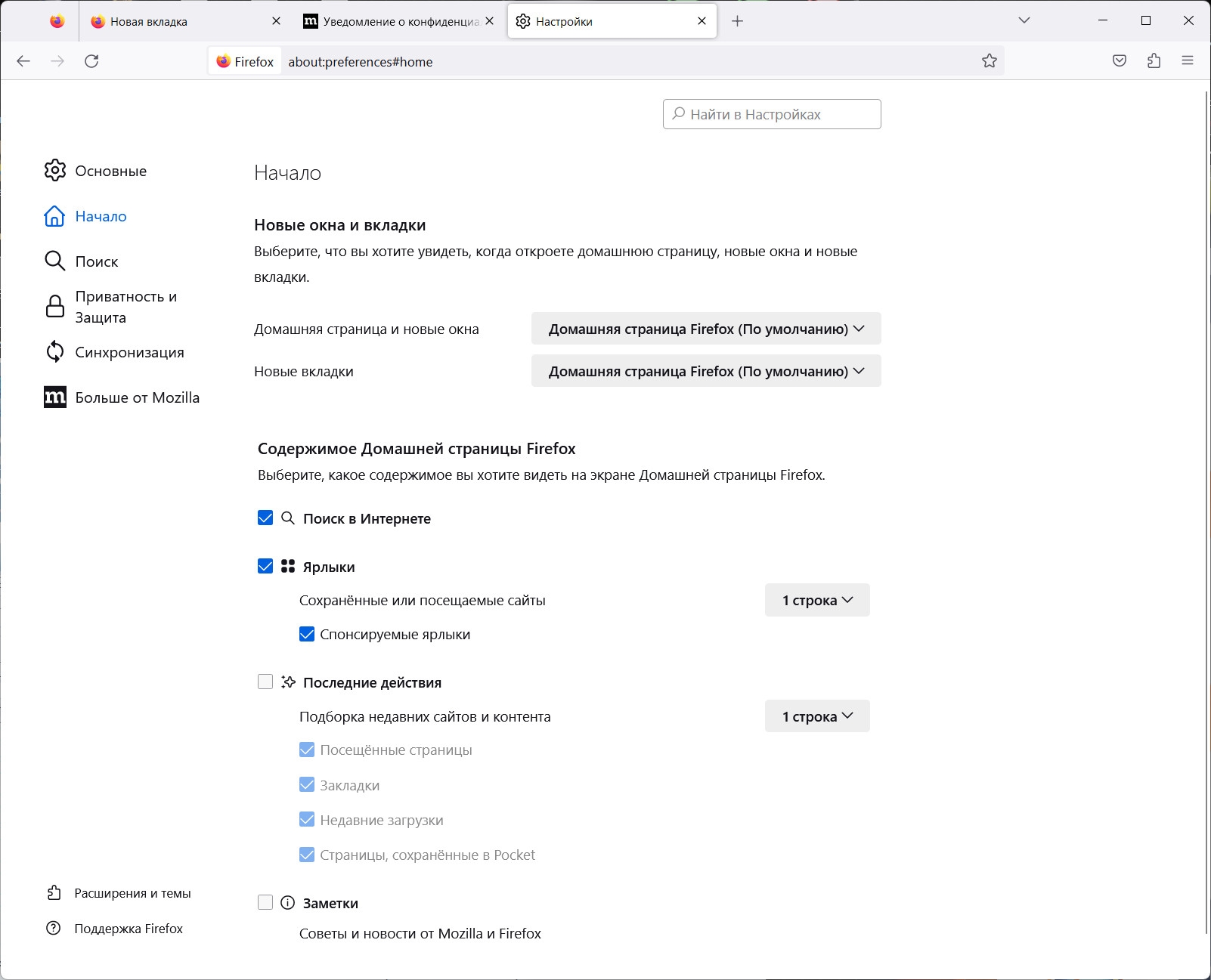Open the Pocket save icon in toolbar
This screenshot has height=980, width=1211.
point(1120,61)
